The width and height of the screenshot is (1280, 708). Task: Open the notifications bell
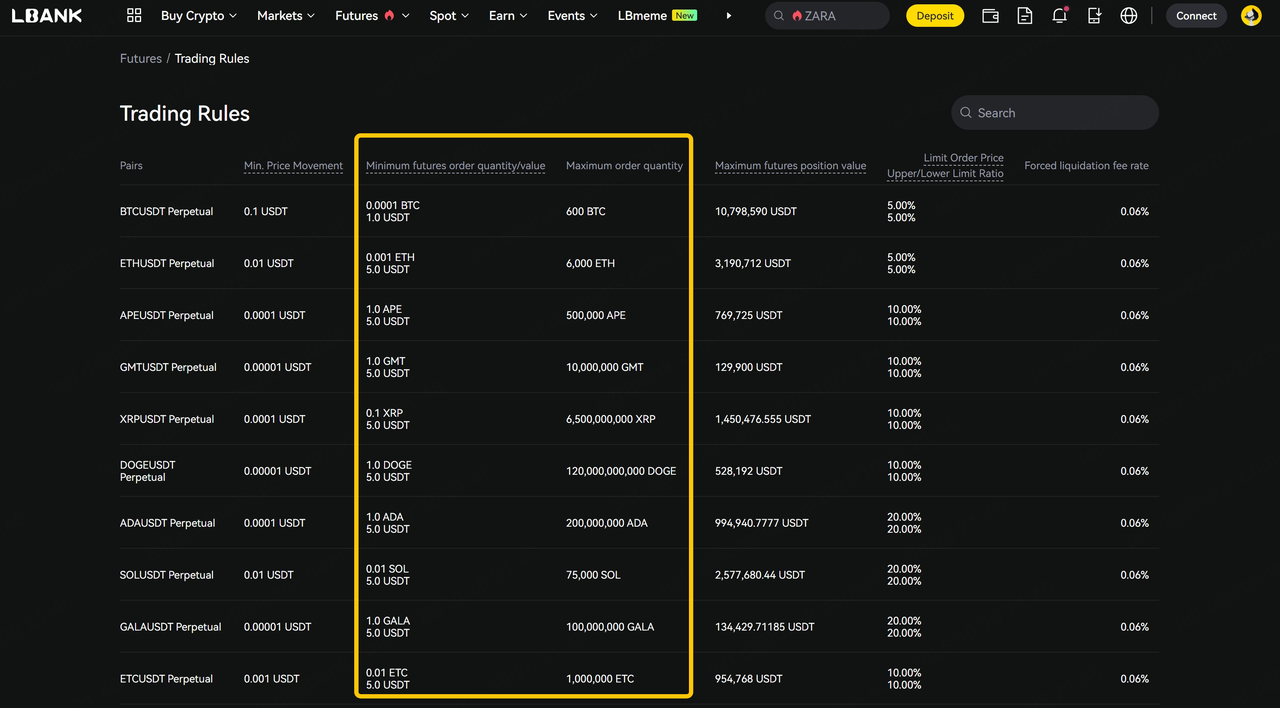(1059, 16)
